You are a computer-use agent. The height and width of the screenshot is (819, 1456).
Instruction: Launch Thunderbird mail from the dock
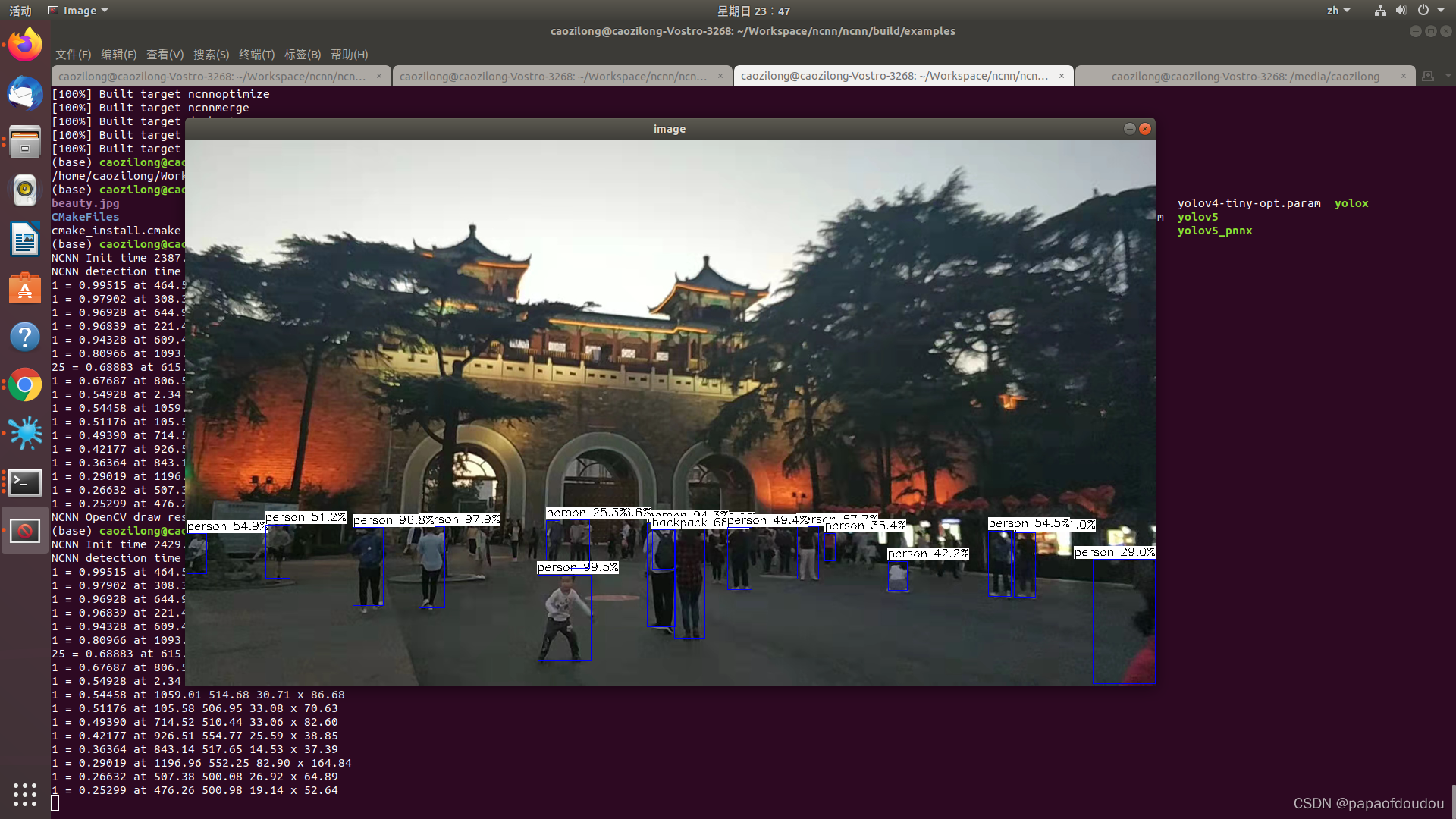[x=25, y=94]
